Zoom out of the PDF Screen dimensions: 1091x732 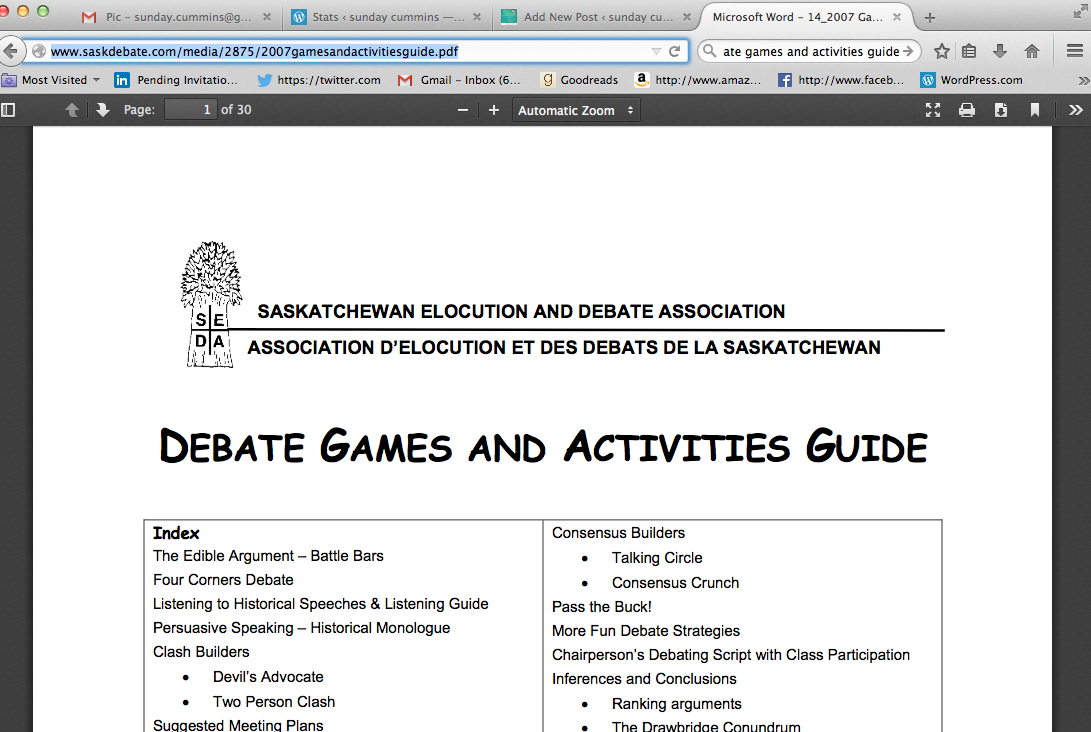463,110
